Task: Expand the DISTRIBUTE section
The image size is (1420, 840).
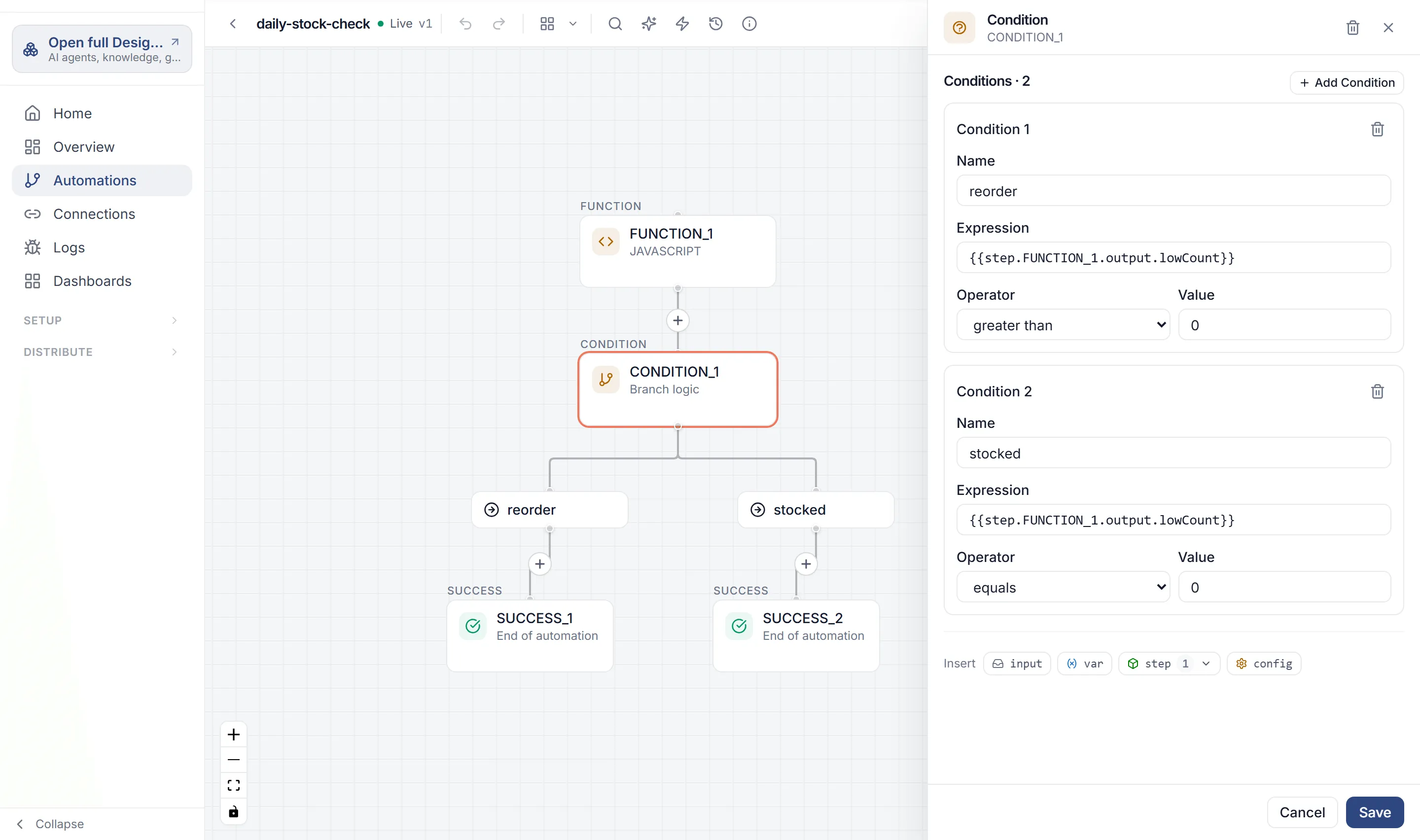Action: [x=102, y=352]
